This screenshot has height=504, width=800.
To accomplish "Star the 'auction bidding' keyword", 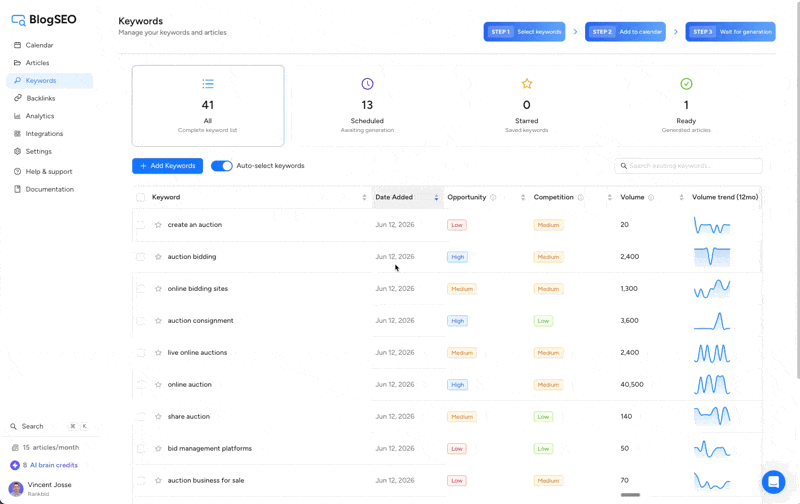I will 158,257.
